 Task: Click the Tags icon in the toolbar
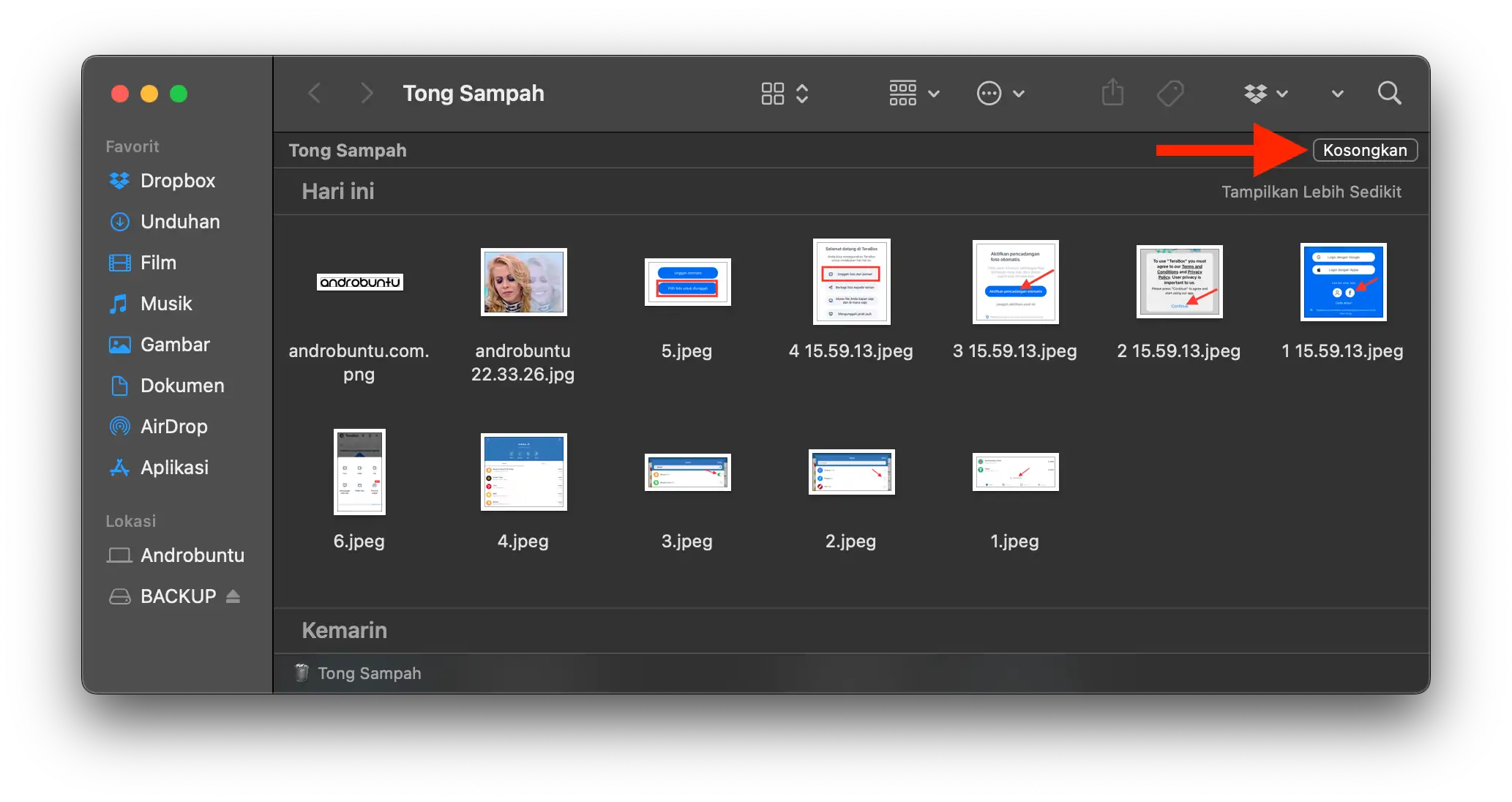tap(1169, 93)
